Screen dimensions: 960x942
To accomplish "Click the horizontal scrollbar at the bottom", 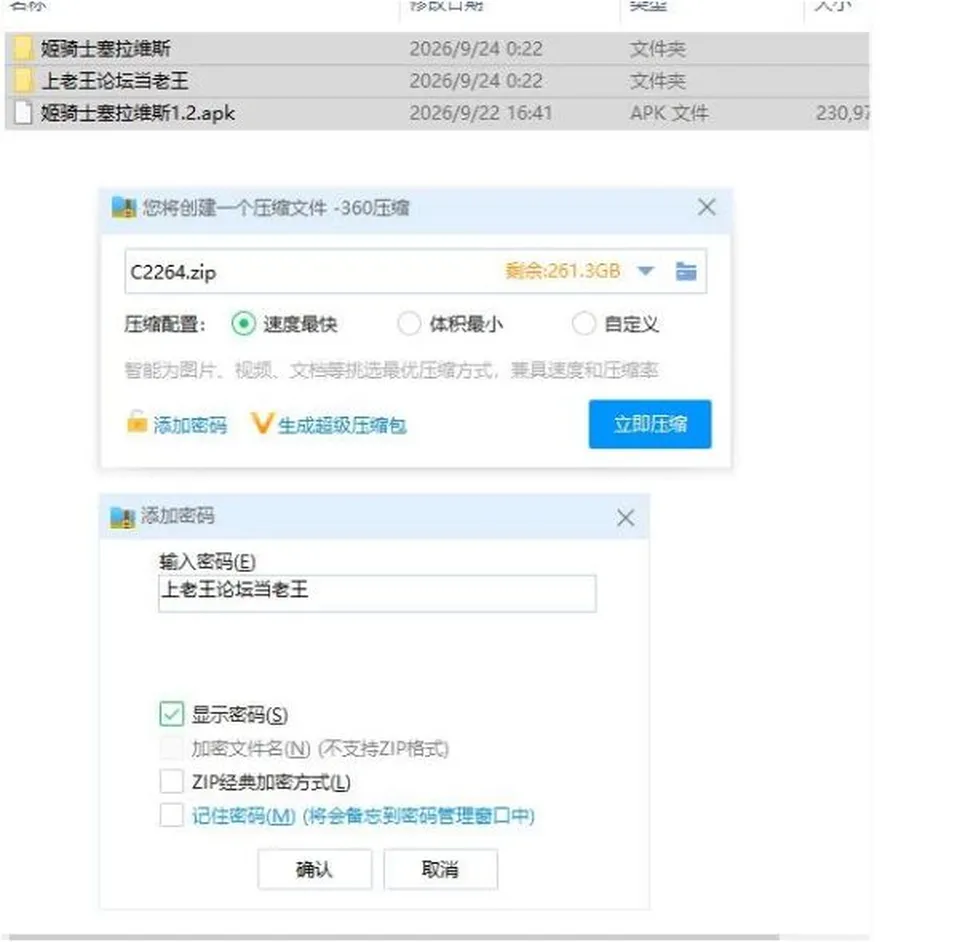I will (x=394, y=938).
